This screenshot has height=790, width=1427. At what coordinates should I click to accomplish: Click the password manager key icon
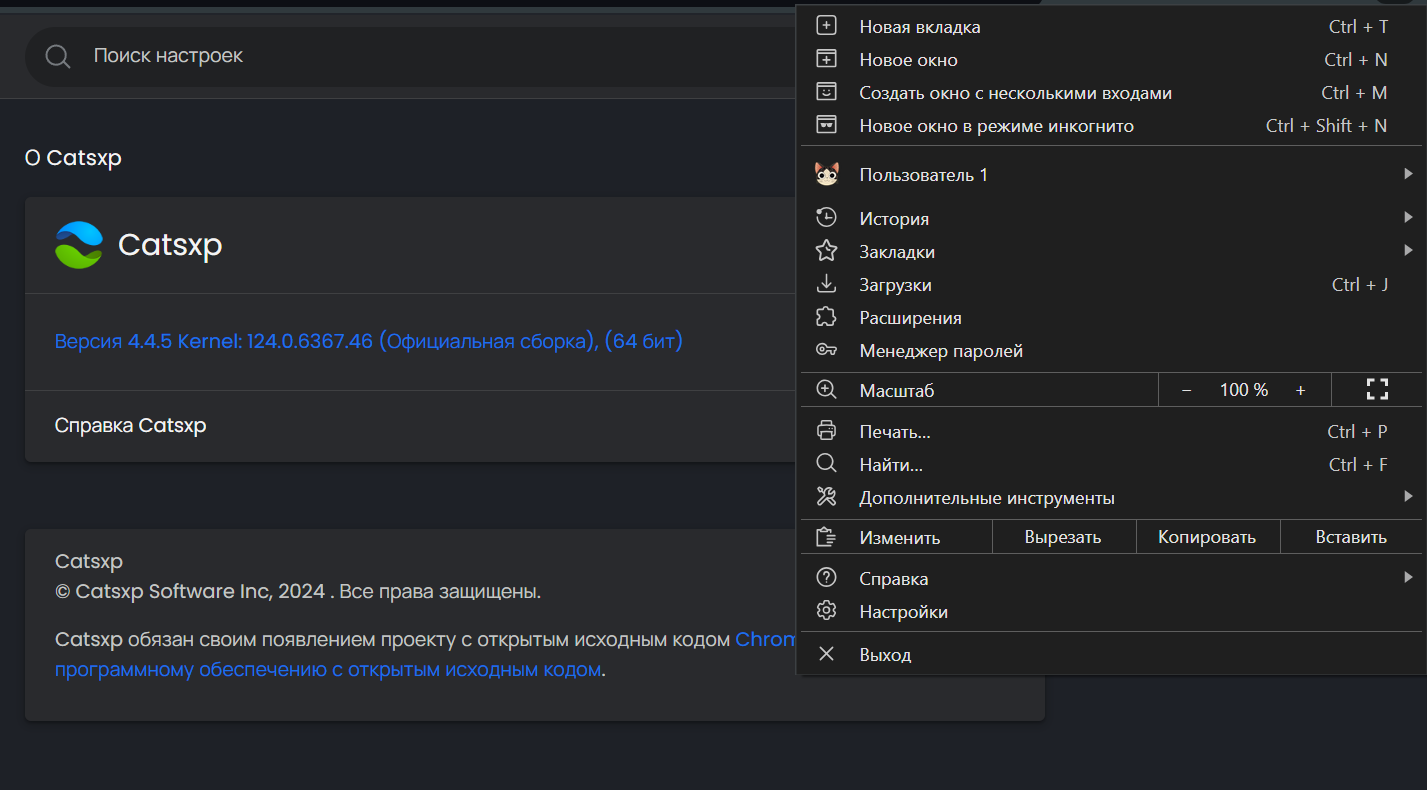tap(826, 350)
